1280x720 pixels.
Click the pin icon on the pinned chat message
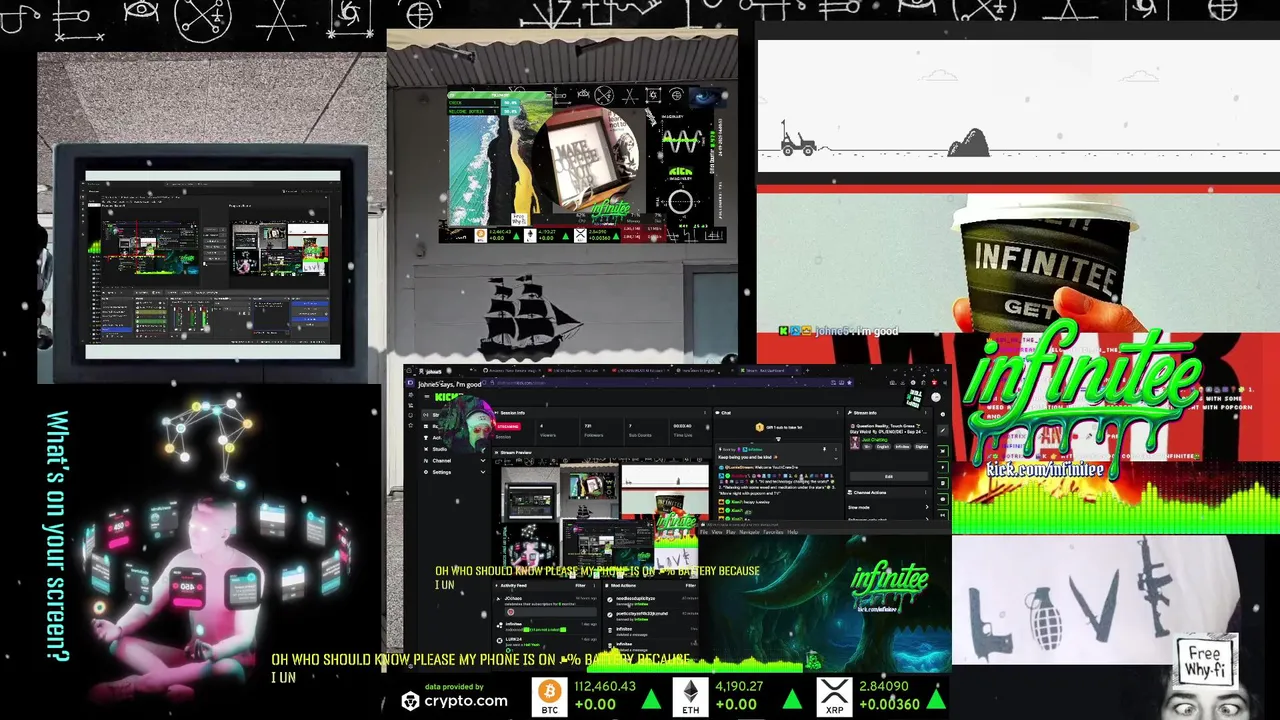[x=824, y=449]
